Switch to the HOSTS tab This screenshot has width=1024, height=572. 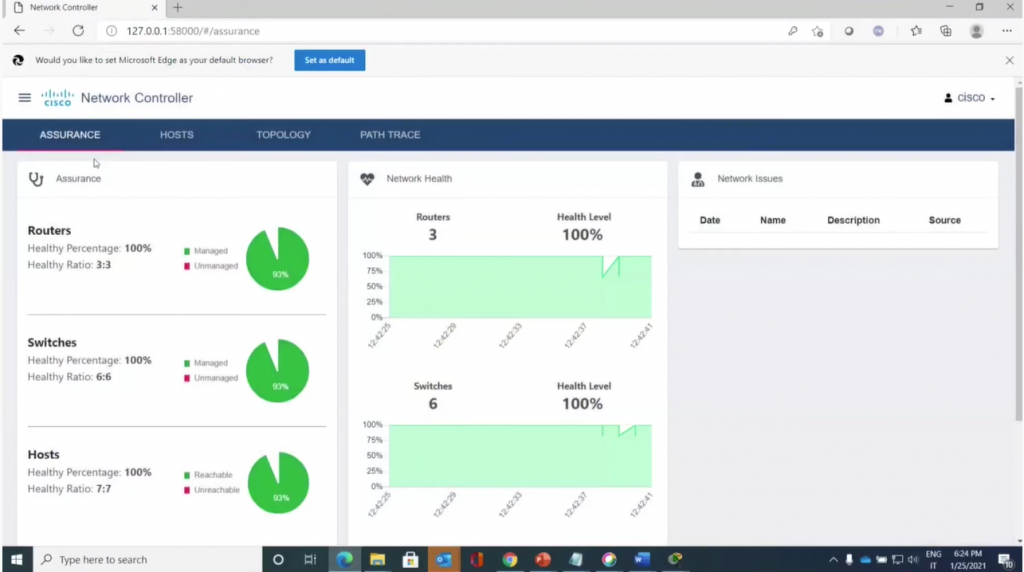pos(176,135)
